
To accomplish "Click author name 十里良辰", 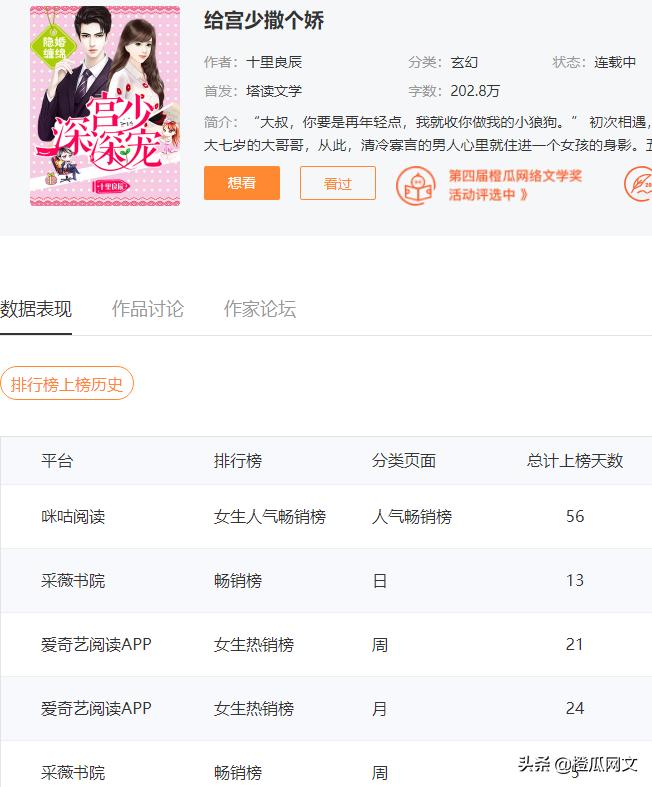I will click(274, 62).
